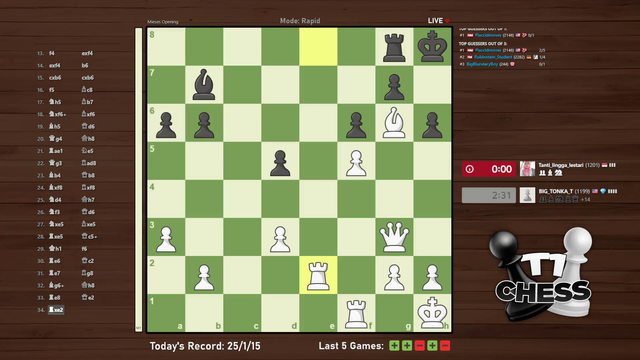Image resolution: width=640 pixels, height=360 pixels.
Task: Click the Mieses Opening label above the board
Action: pyautogui.click(x=163, y=22)
